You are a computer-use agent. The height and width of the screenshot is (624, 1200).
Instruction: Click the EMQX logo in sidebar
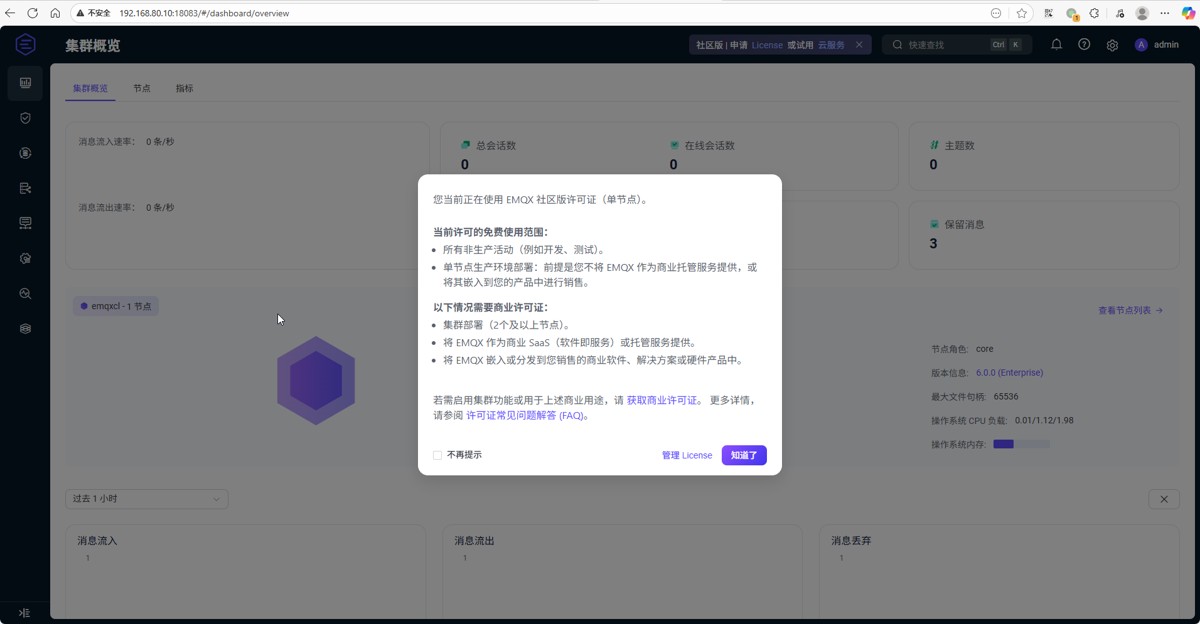[26, 44]
